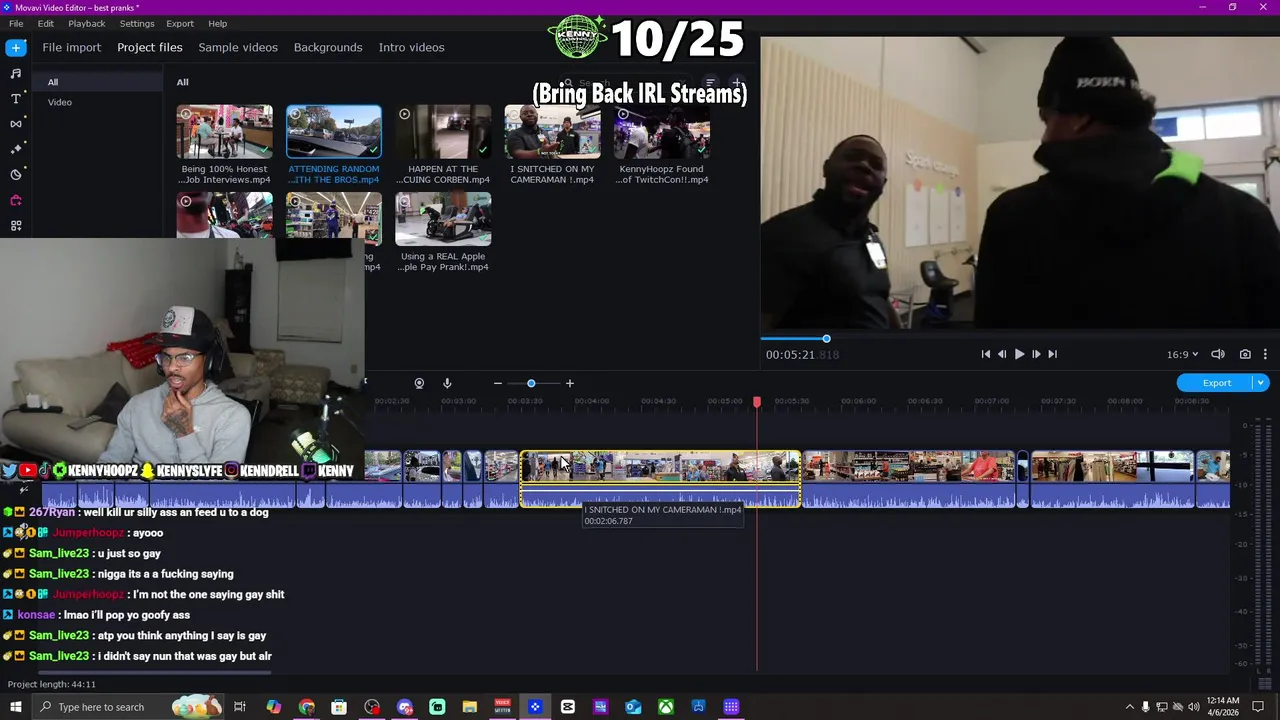Open the Stickers/elements clock-shaped icon
The image size is (1280, 720).
pos(16,174)
